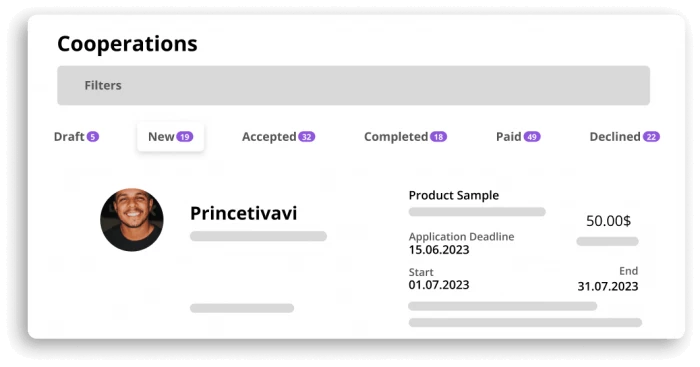Open the Declined tab
This screenshot has width=700, height=367.
[625, 137]
